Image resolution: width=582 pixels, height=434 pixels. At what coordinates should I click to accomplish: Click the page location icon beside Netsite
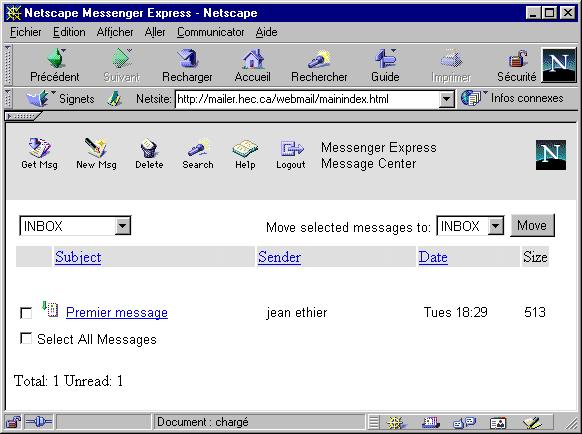pyautogui.click(x=115, y=99)
